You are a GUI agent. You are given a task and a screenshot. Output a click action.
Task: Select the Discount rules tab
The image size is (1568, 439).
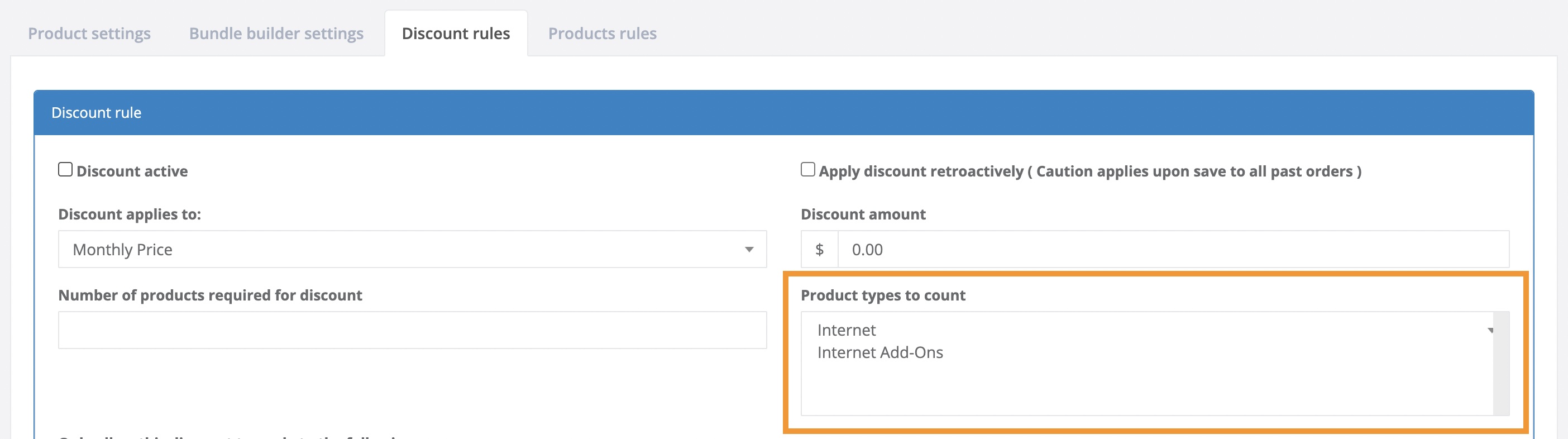tap(455, 34)
